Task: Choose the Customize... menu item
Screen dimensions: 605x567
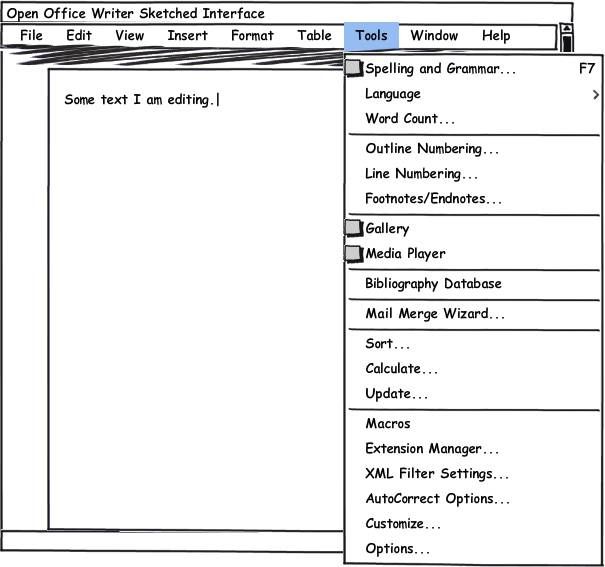Action: (473, 524)
